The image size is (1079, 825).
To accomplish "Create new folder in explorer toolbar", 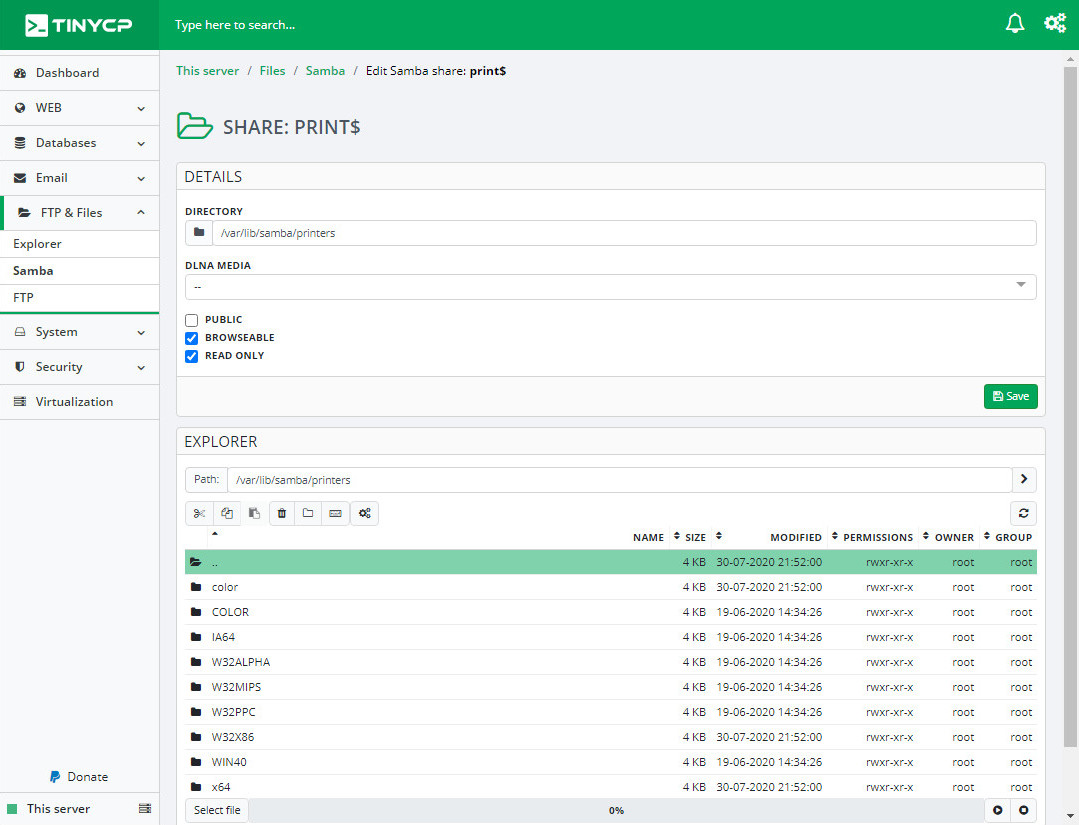I will click(308, 513).
